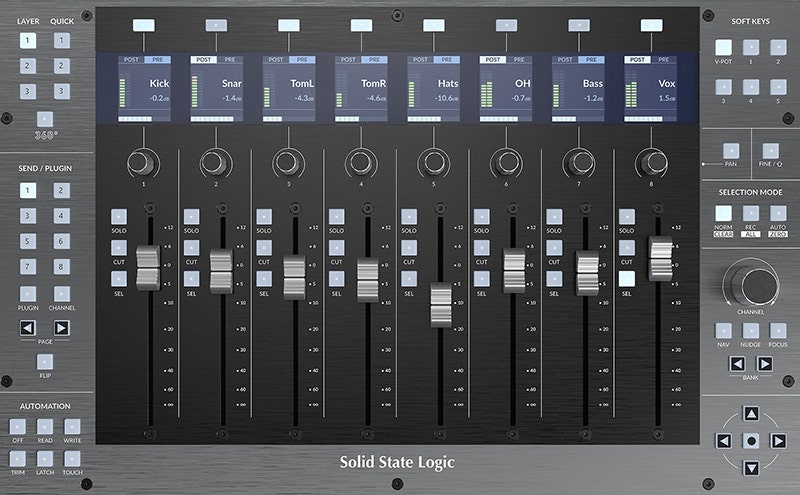Select the Kick channel display

click(x=144, y=89)
